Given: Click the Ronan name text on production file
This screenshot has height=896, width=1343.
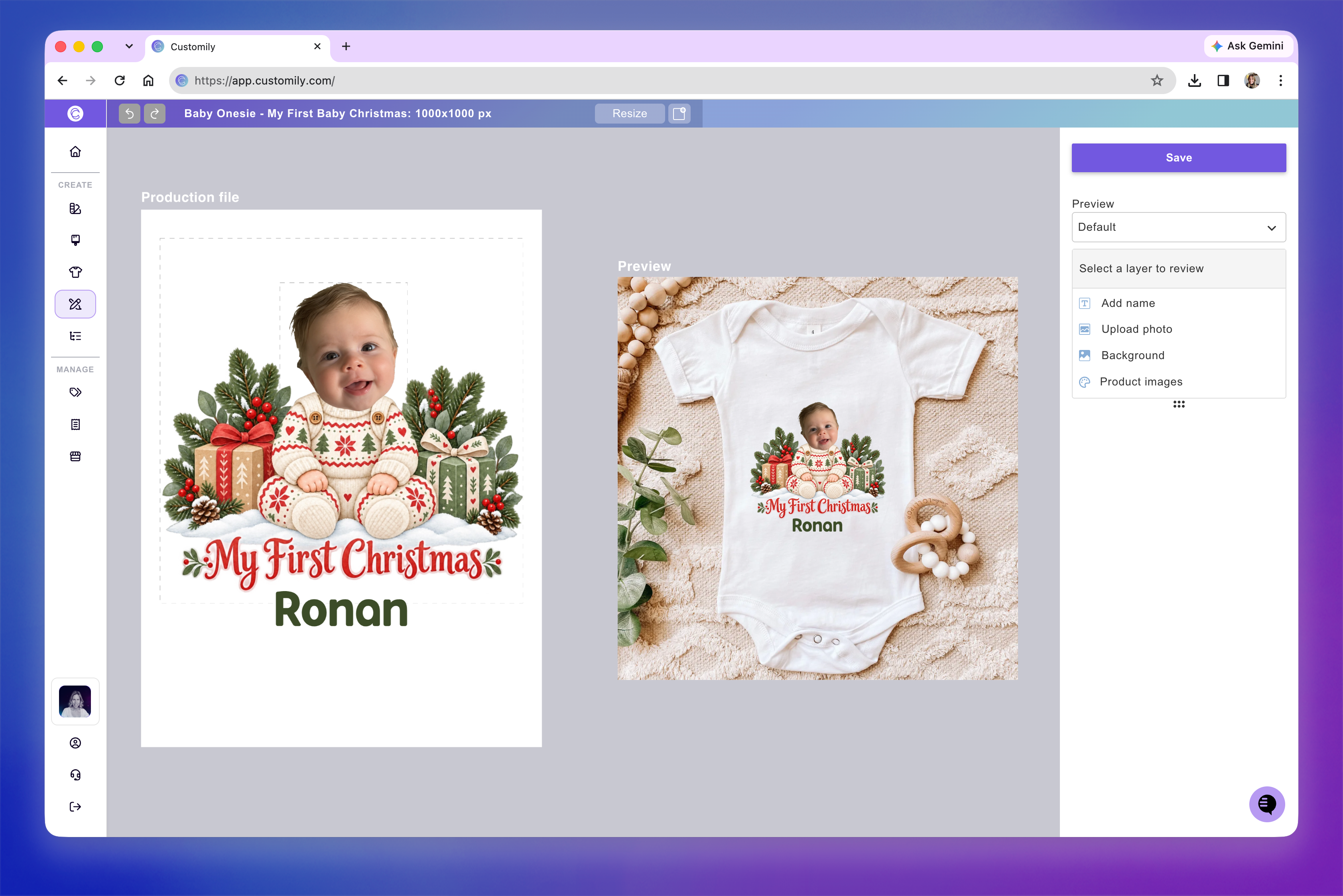Looking at the screenshot, I should [341, 610].
